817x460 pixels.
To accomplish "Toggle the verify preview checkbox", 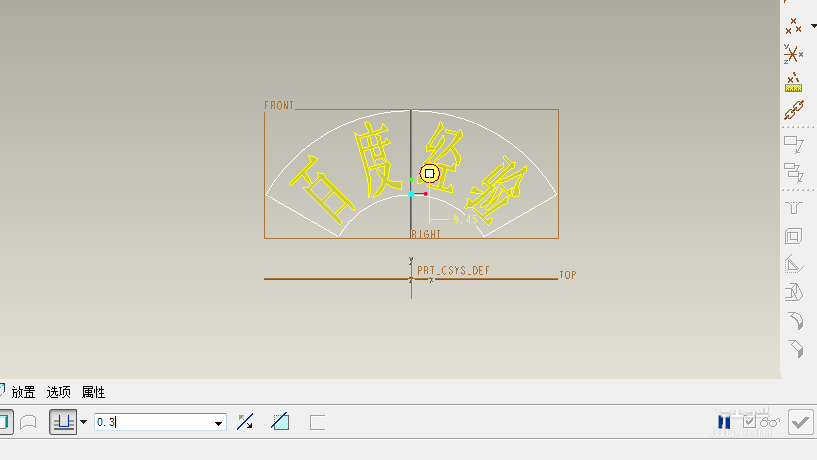I will [x=749, y=421].
